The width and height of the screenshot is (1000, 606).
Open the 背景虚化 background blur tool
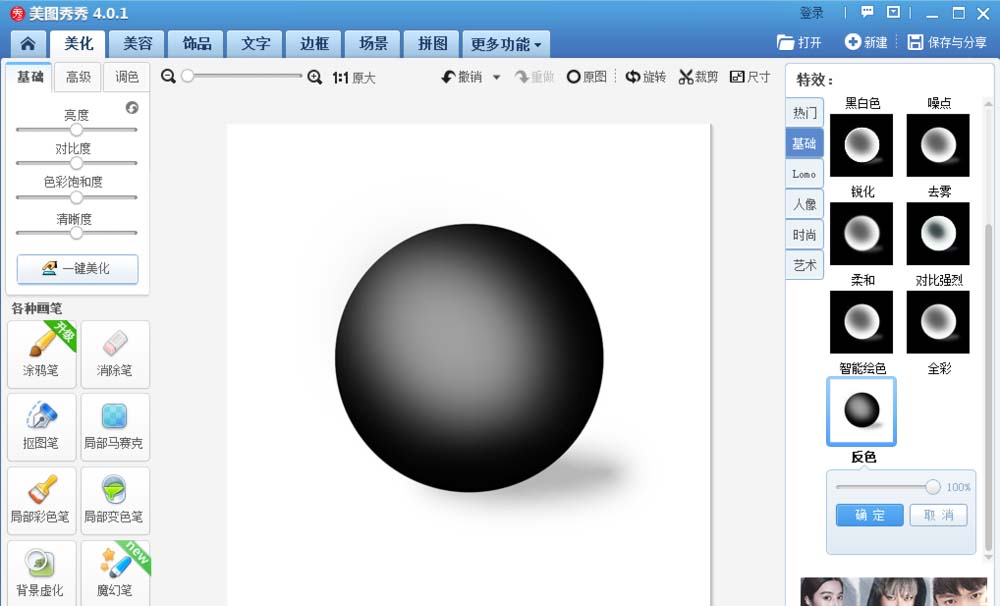tap(41, 573)
